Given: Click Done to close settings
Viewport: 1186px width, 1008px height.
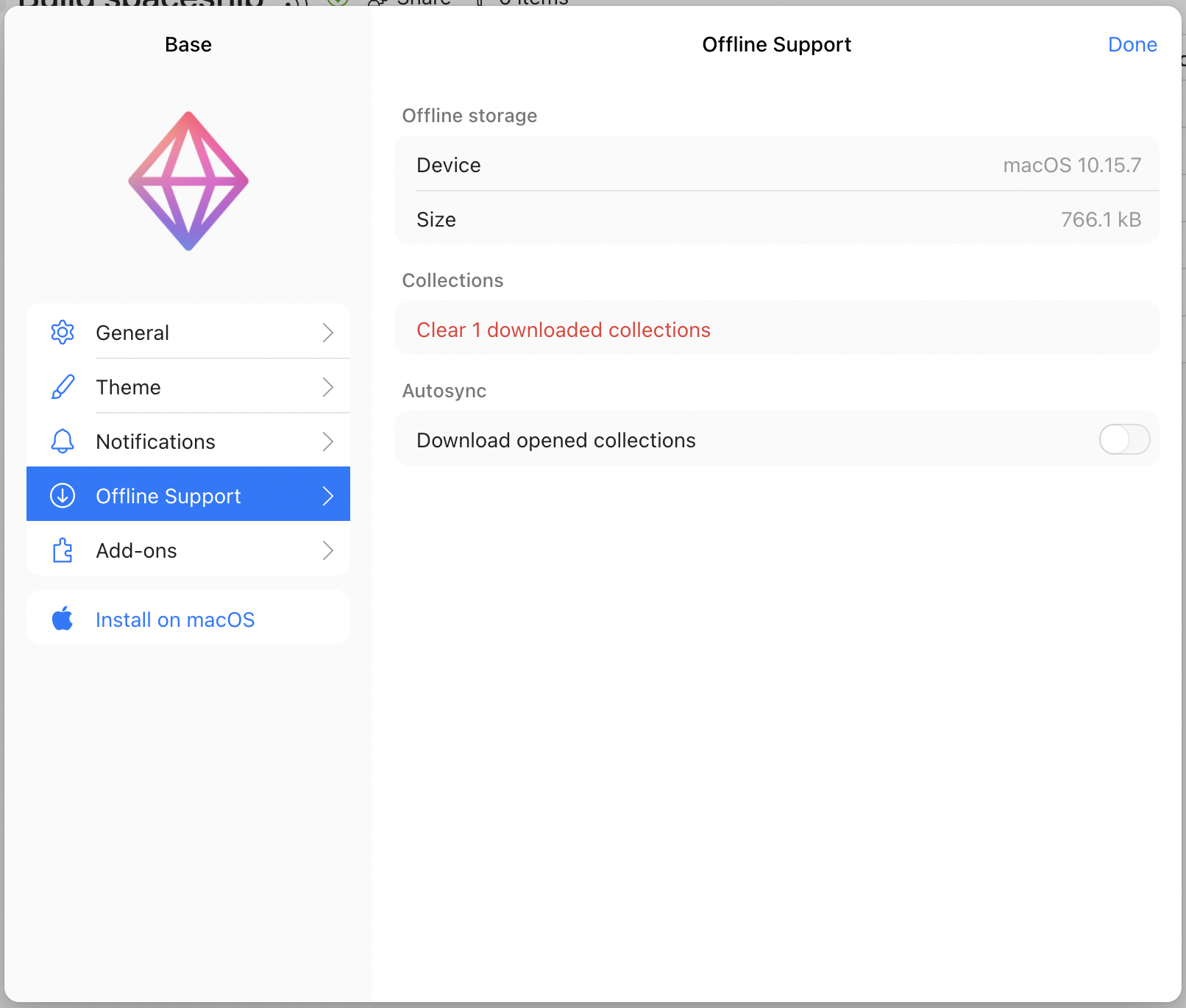Looking at the screenshot, I should [1132, 44].
